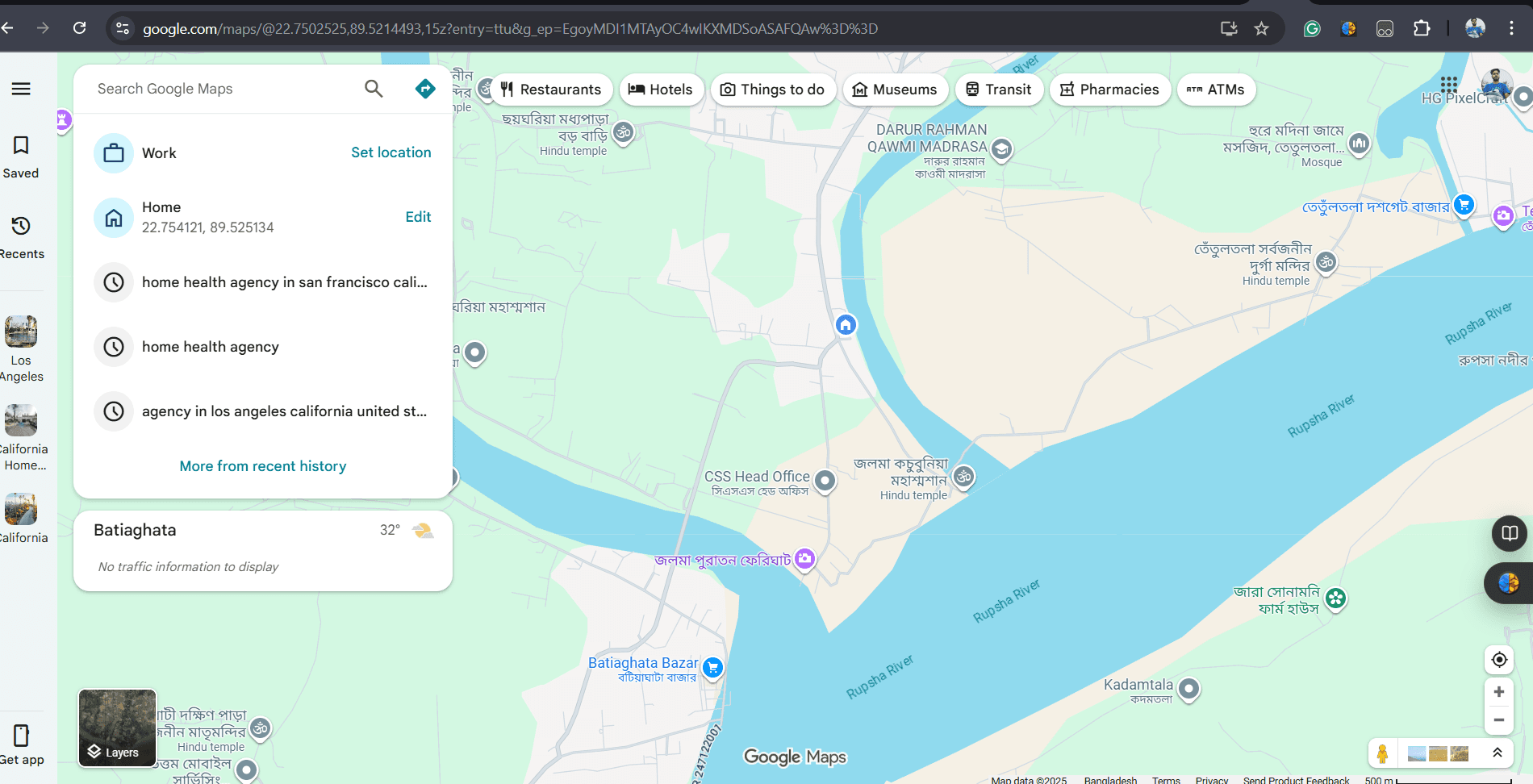Click CSS Head Office map pin
Screen dimensions: 1533x784
pos(825,482)
